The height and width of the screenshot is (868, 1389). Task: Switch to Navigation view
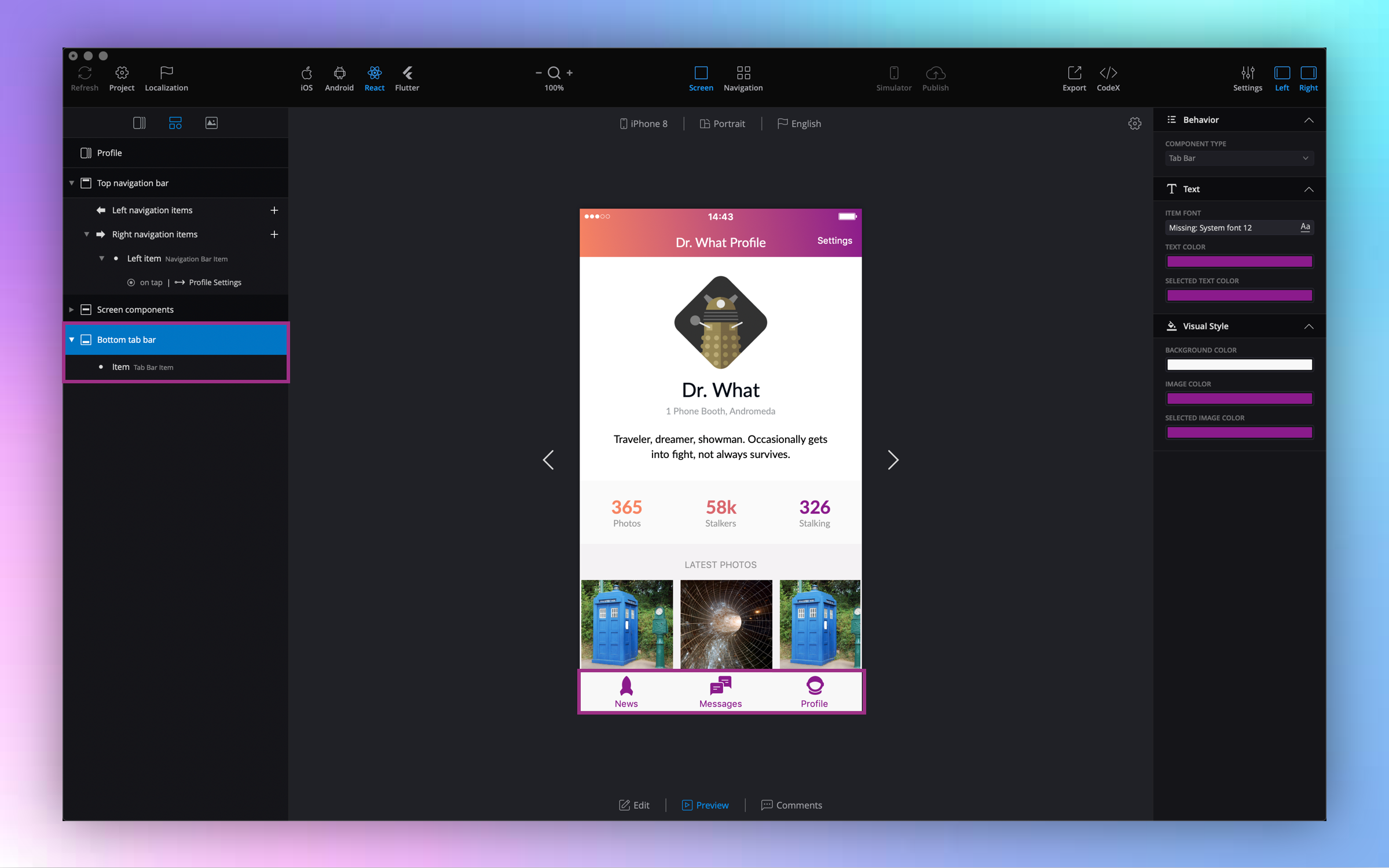743,78
